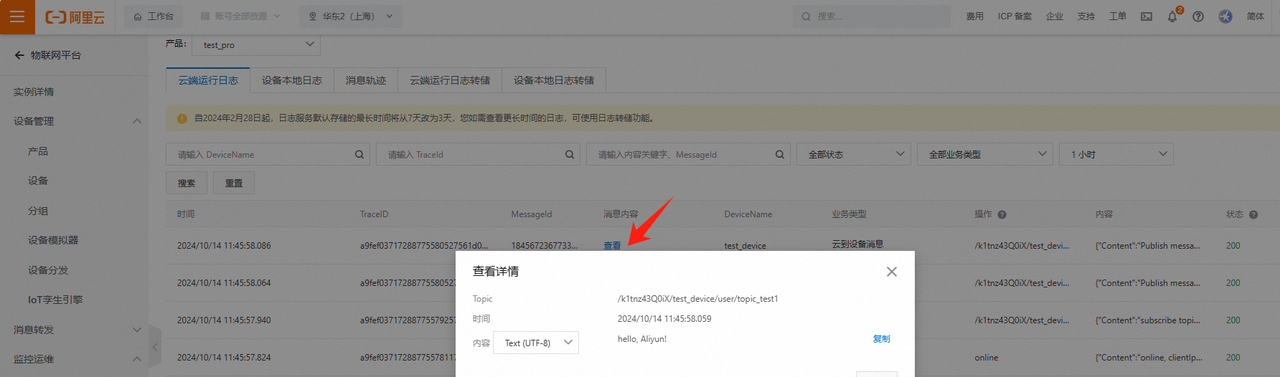Click 复制 to copy message content
This screenshot has width=1280, height=377.
point(881,339)
